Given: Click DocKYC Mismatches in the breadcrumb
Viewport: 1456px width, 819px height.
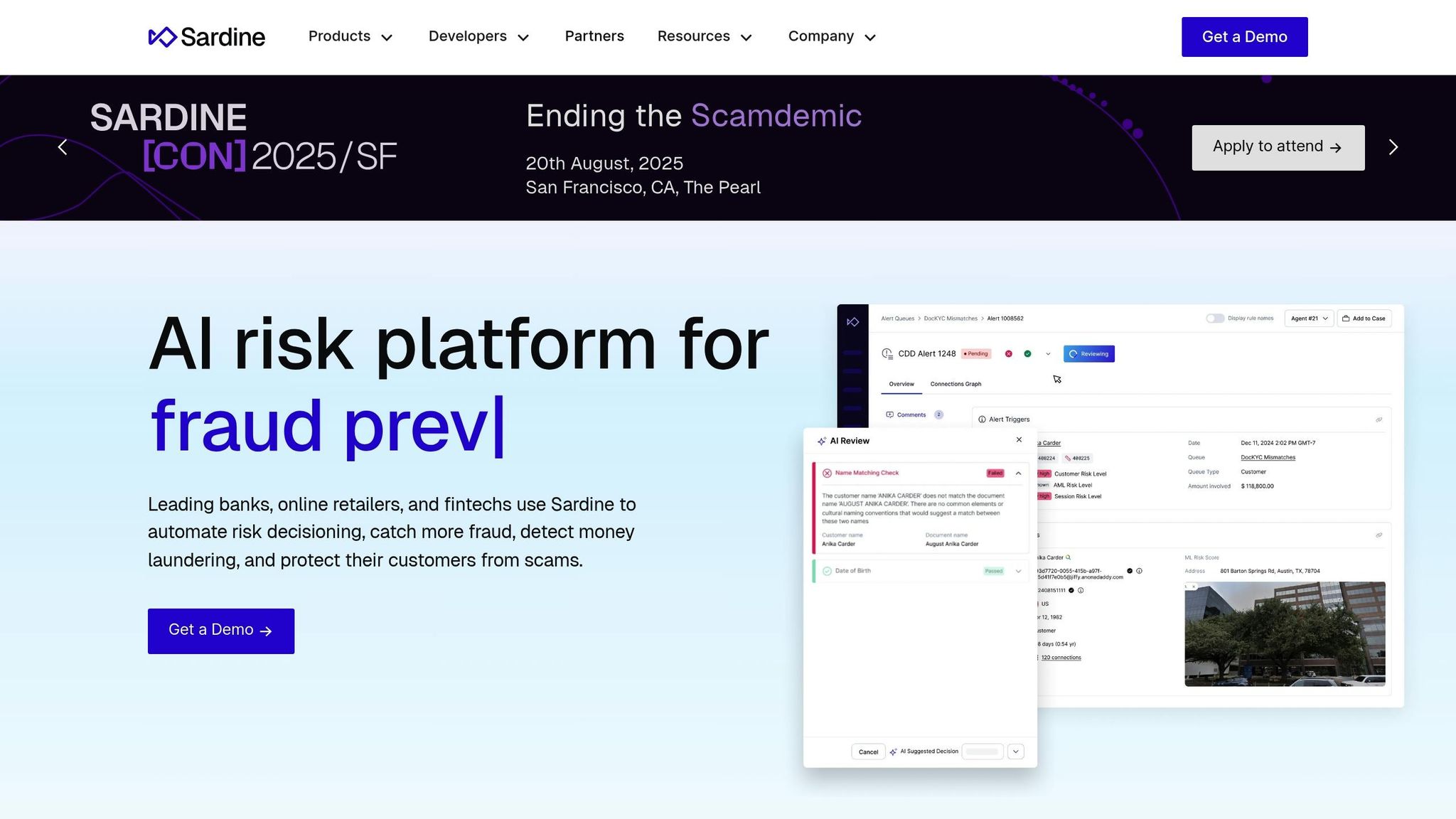Looking at the screenshot, I should 951,318.
